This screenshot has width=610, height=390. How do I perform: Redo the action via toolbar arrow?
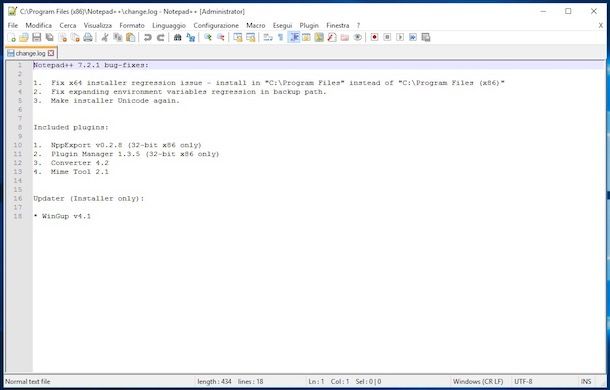coord(160,37)
